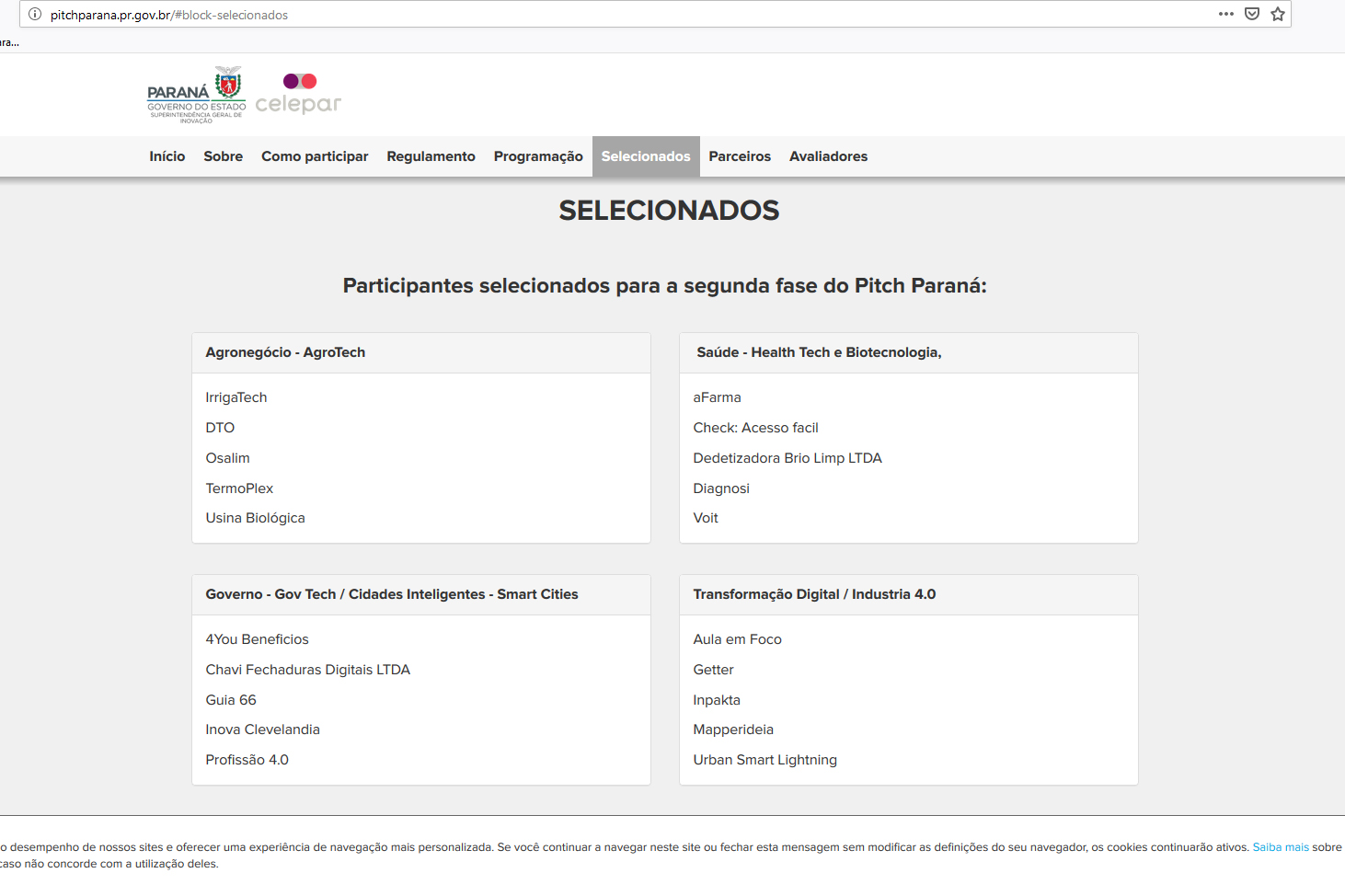
Task: Select the 4You Beneficios entry
Action: [x=257, y=639]
